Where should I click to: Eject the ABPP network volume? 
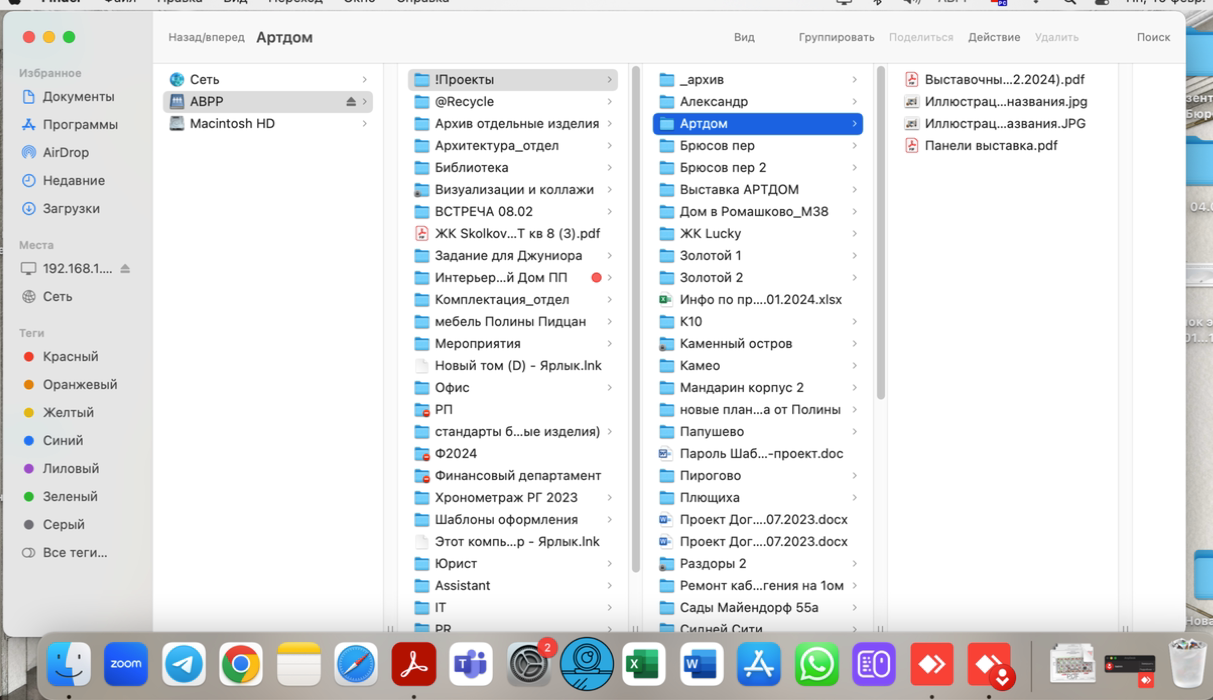(x=351, y=102)
